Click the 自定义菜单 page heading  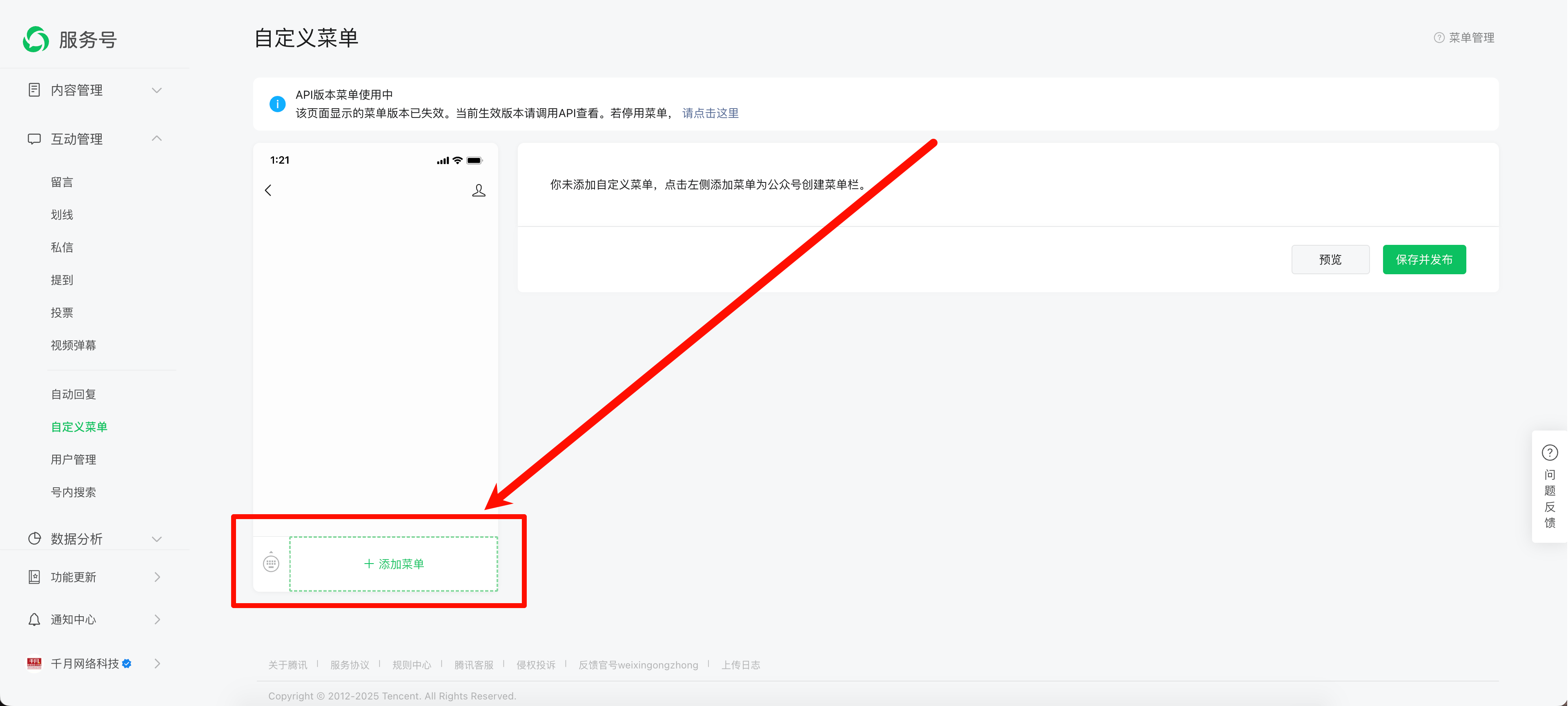click(306, 38)
